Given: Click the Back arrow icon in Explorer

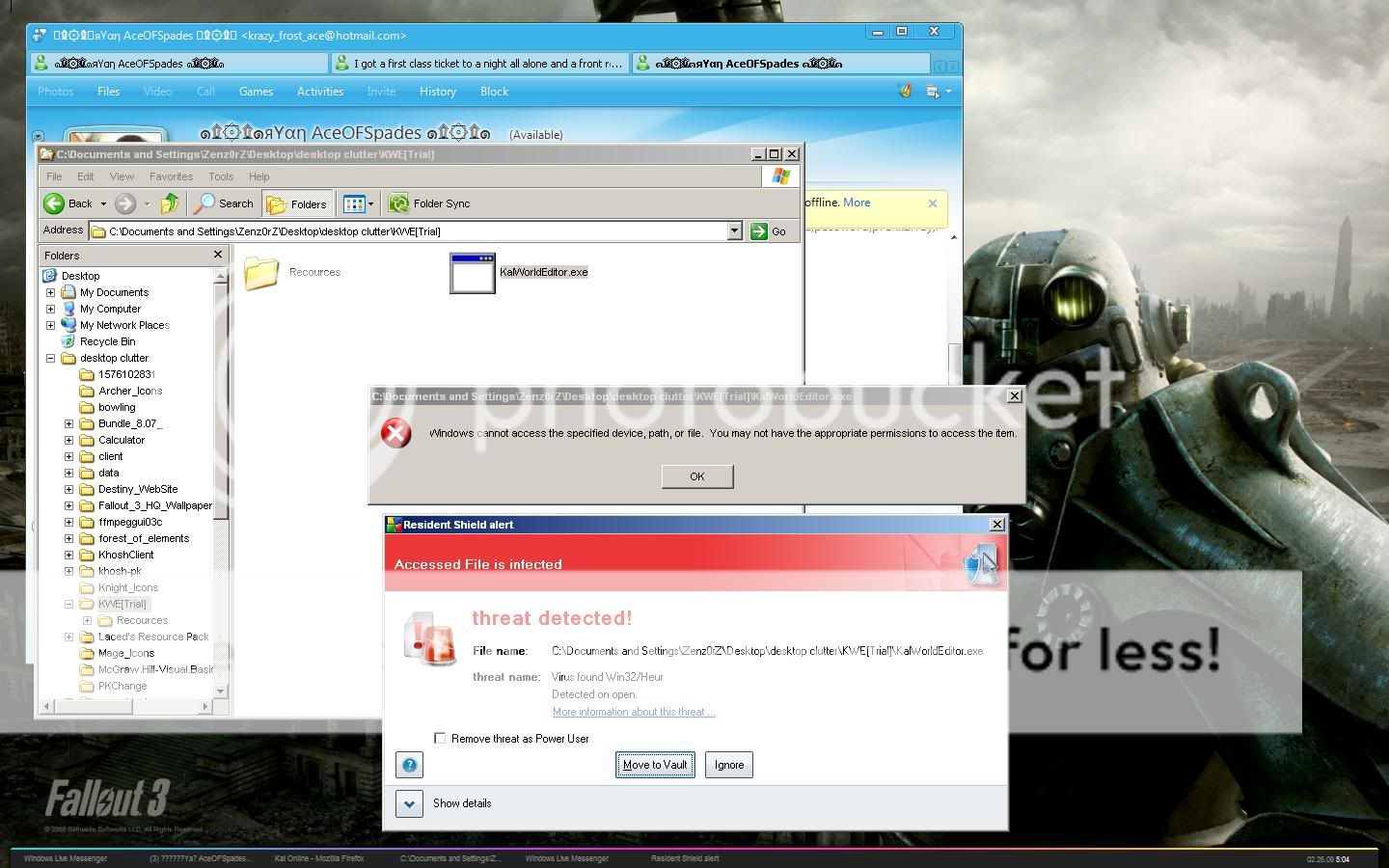Looking at the screenshot, I should (x=54, y=203).
